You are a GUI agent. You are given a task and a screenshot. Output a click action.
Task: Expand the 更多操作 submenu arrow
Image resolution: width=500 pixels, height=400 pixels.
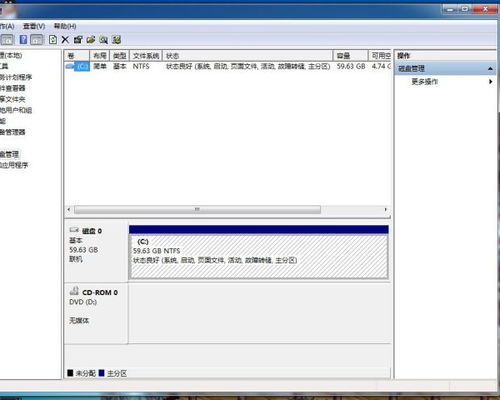(490, 82)
